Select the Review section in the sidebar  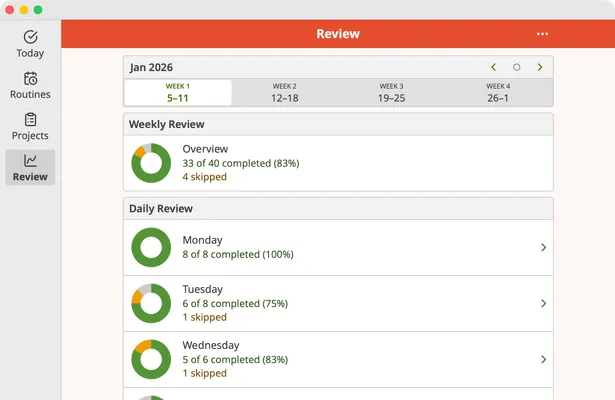click(x=30, y=167)
